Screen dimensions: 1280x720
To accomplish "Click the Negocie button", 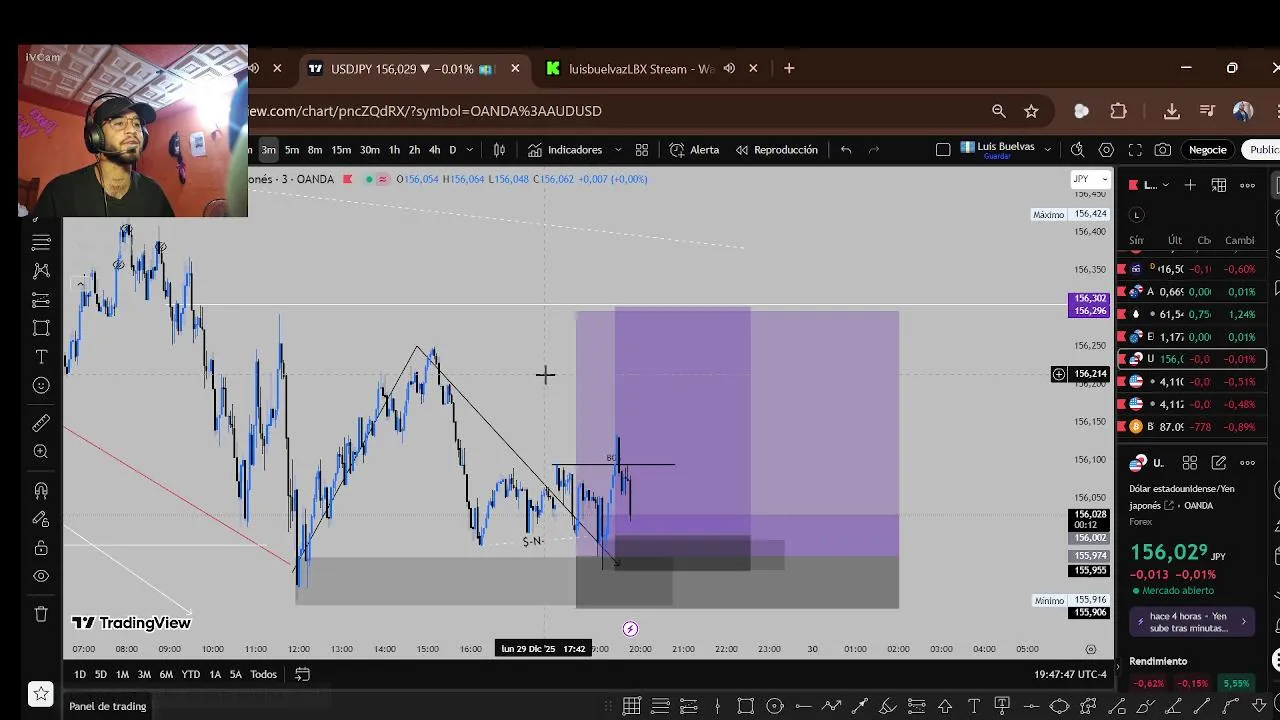I will 1207,150.
